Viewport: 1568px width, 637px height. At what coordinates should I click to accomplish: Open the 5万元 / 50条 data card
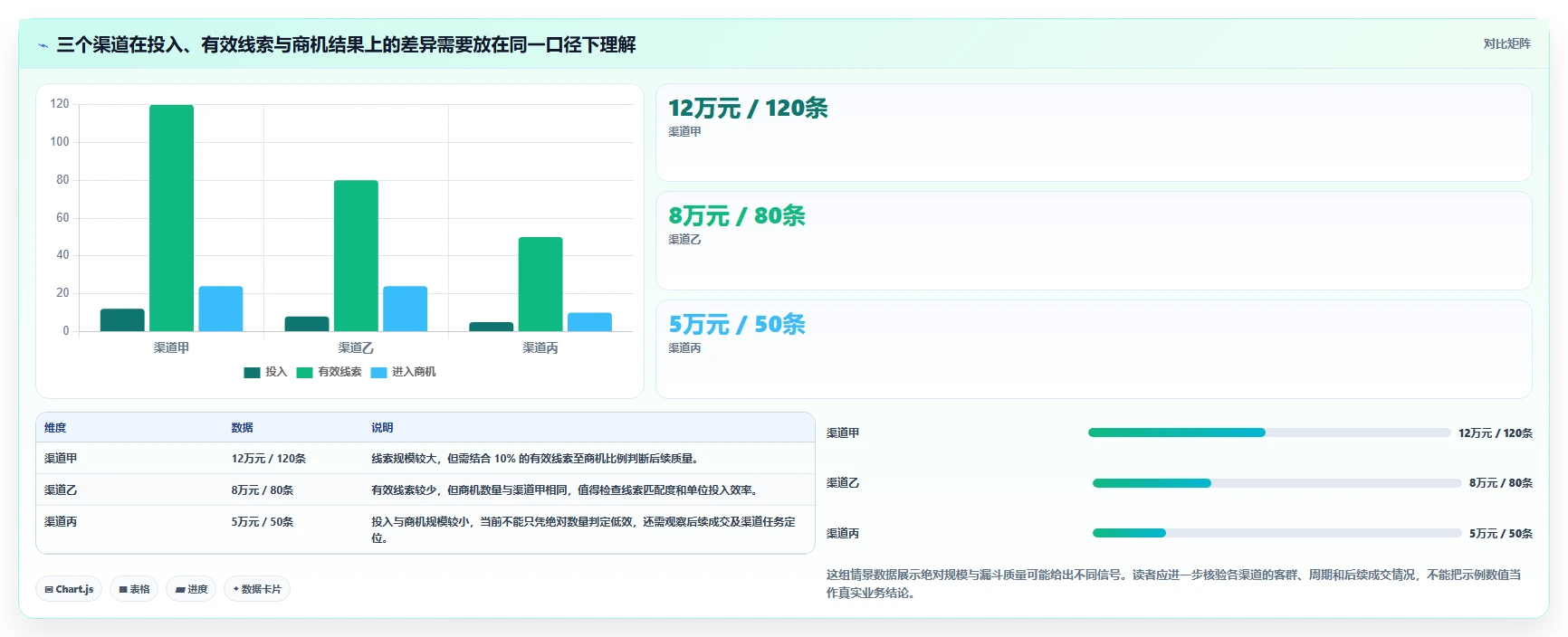pyautogui.click(x=1094, y=349)
